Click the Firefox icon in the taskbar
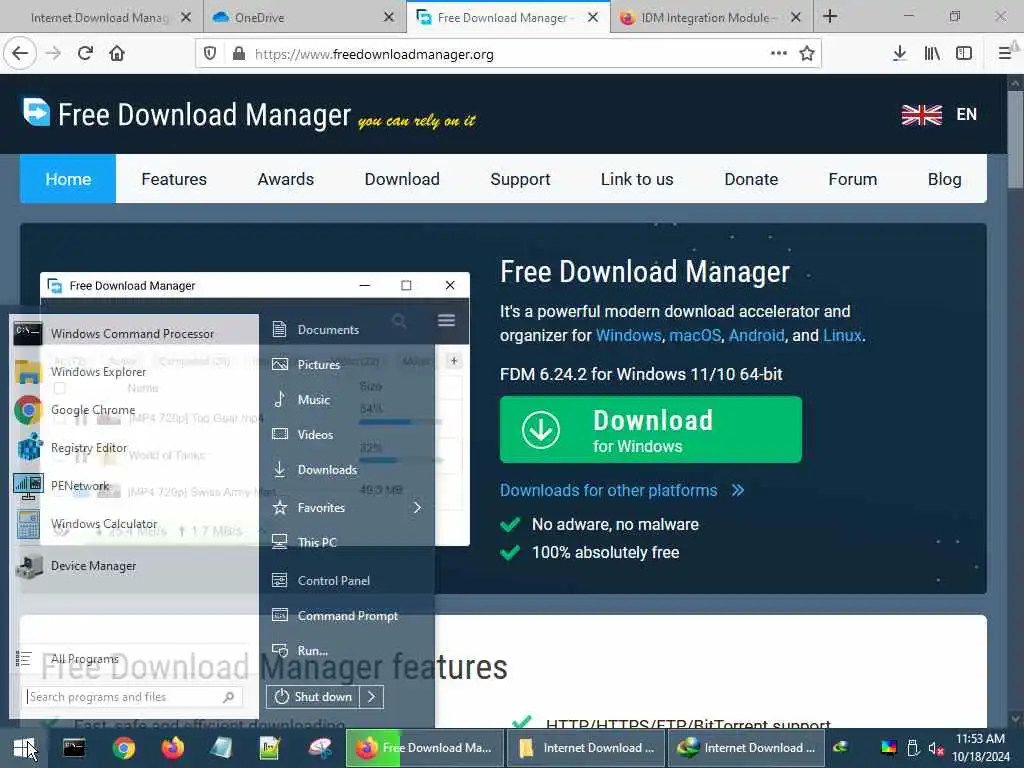Screen dimensions: 1024x768 173,748
